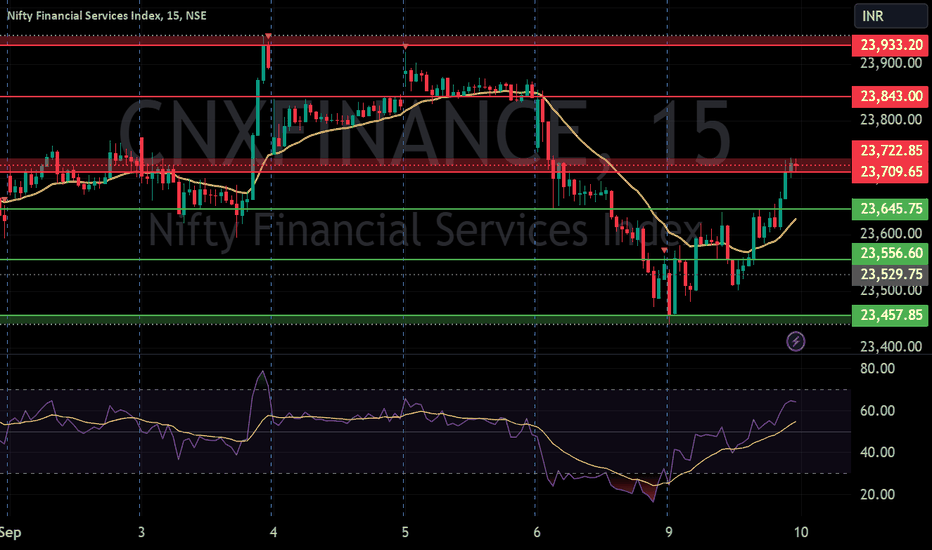Viewport: 932px width, 550px height.
Task: Select the 23,457.85 green price label
Action: point(890,315)
